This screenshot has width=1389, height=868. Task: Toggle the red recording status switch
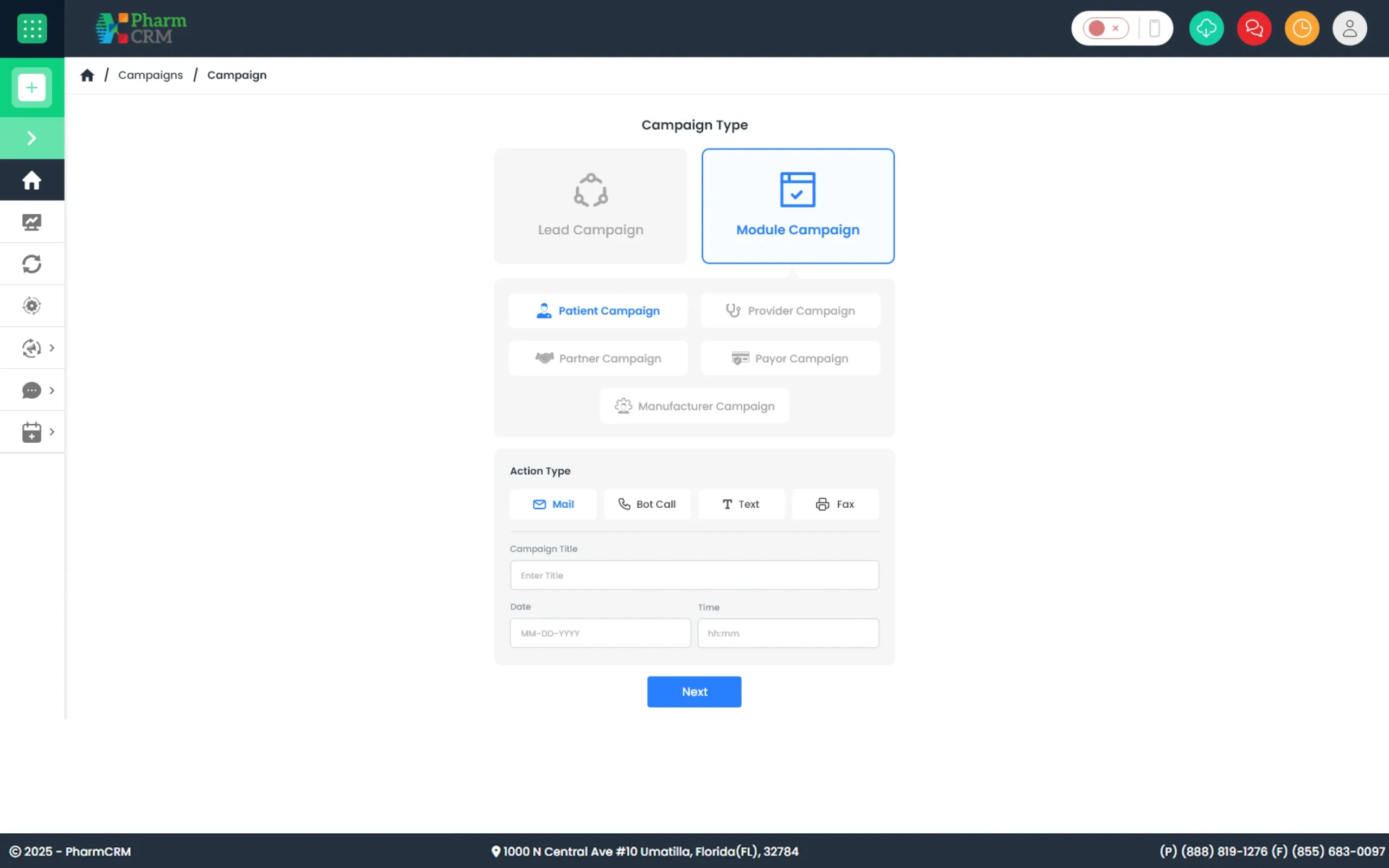pos(1105,28)
